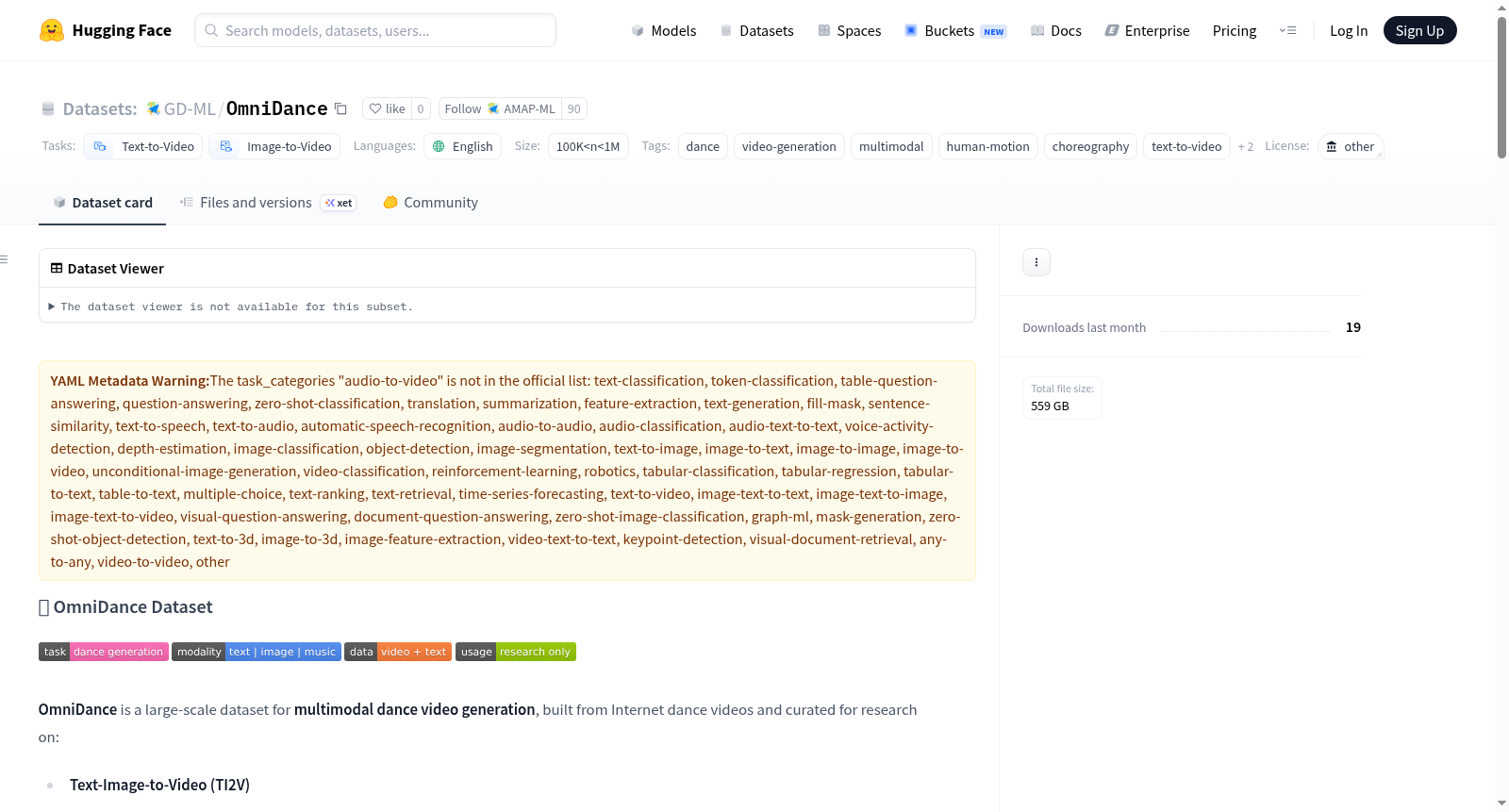
Task: Select the Image-to-Video task tag
Action: click(275, 146)
